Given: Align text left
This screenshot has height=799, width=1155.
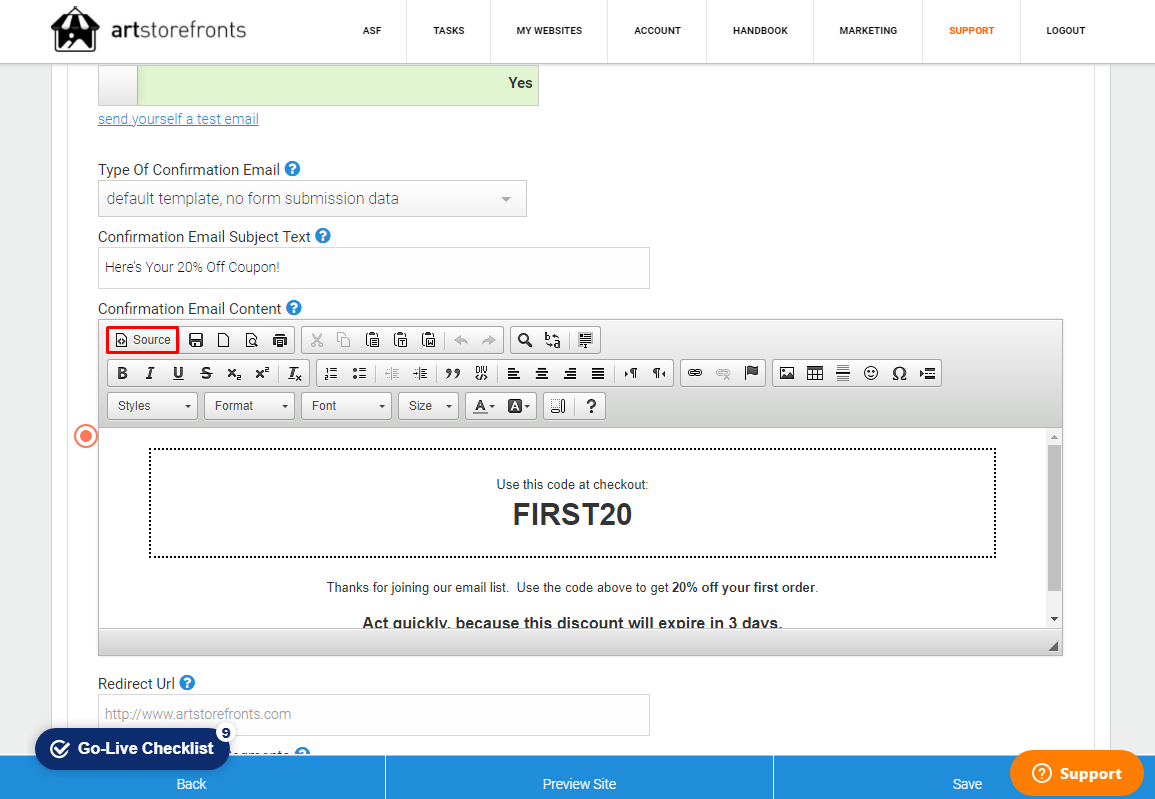Looking at the screenshot, I should point(514,373).
